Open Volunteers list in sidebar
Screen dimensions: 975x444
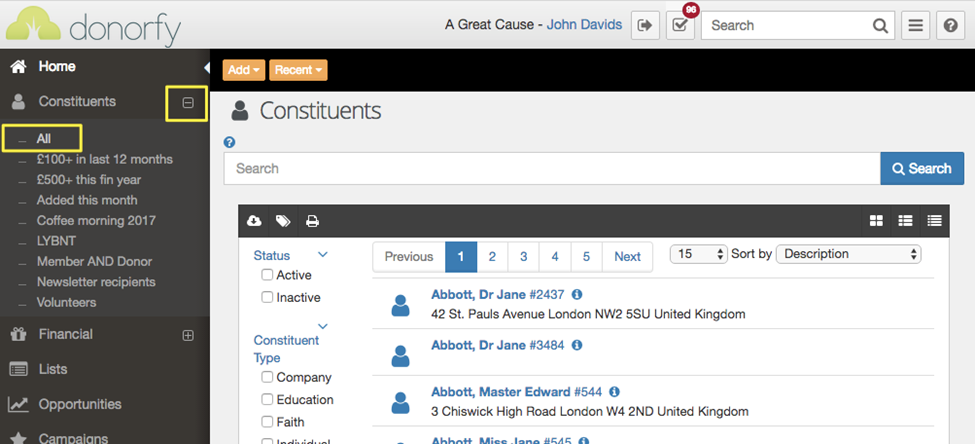[x=66, y=302]
